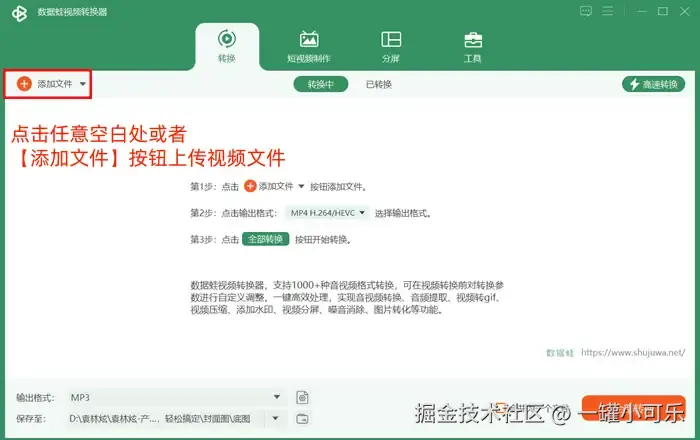The height and width of the screenshot is (440, 700).
Task: Click the text 第3步: 点击
Action: (215, 240)
